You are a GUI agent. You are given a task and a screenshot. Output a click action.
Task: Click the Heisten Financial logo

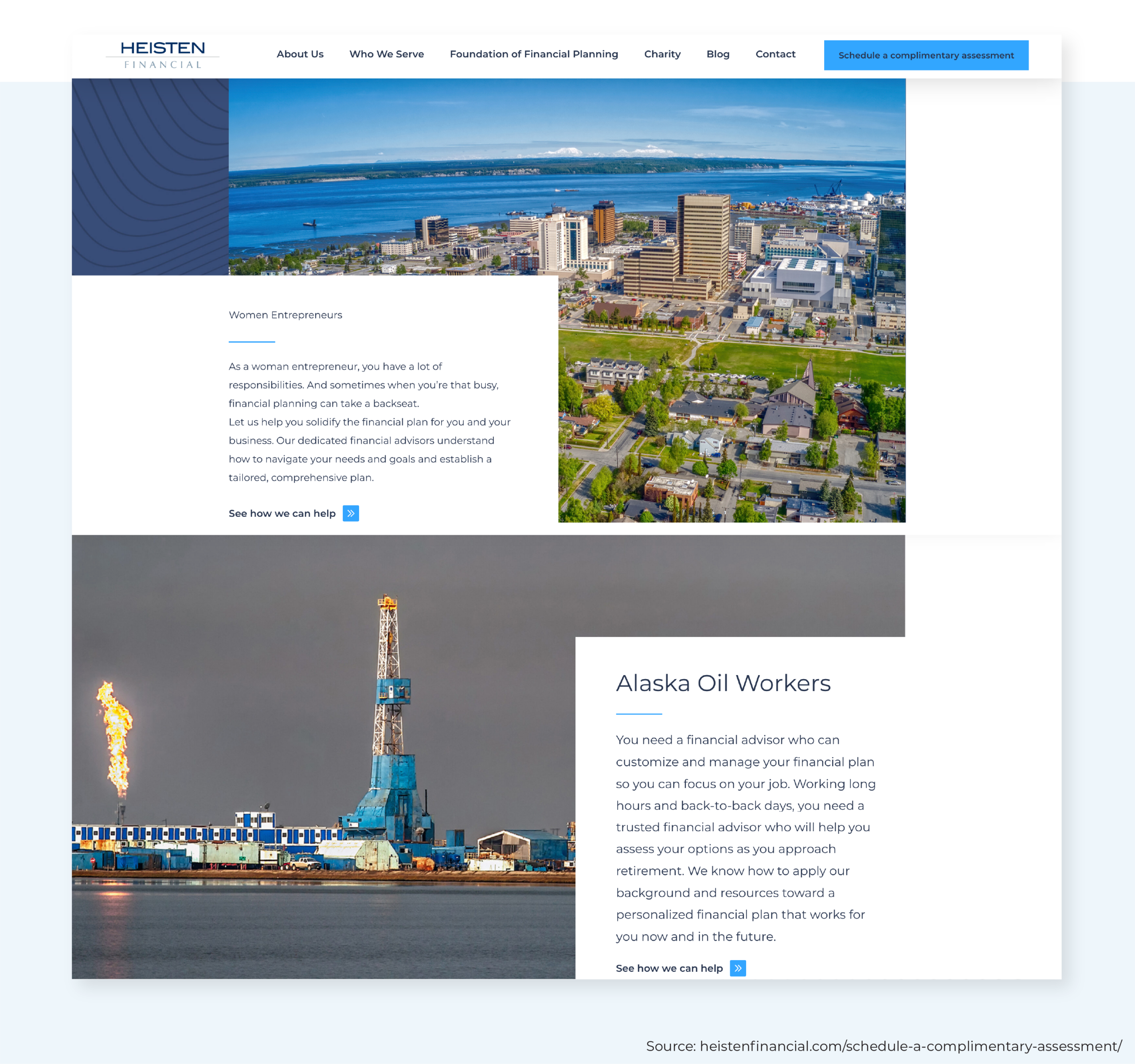coord(163,55)
